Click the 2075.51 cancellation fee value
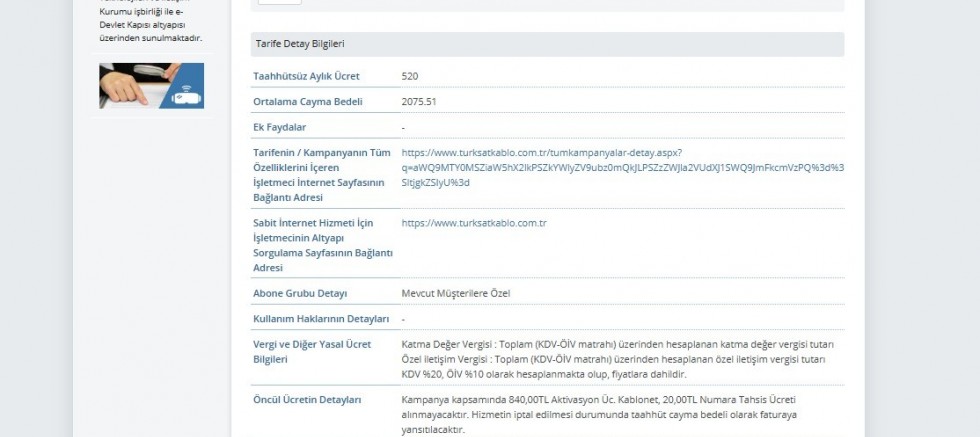The height and width of the screenshot is (437, 980). point(418,101)
